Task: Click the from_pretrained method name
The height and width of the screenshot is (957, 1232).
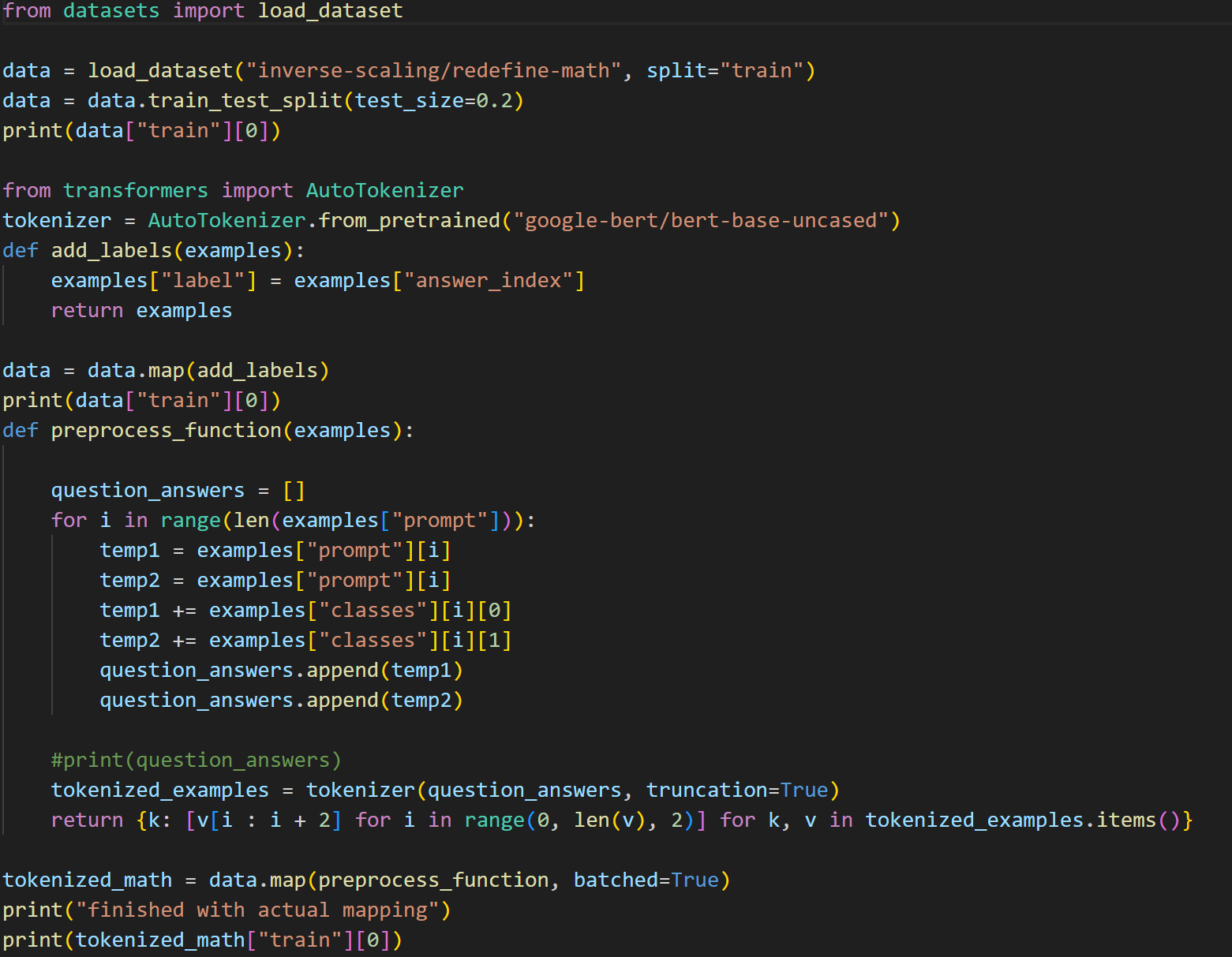Action: coord(409,221)
